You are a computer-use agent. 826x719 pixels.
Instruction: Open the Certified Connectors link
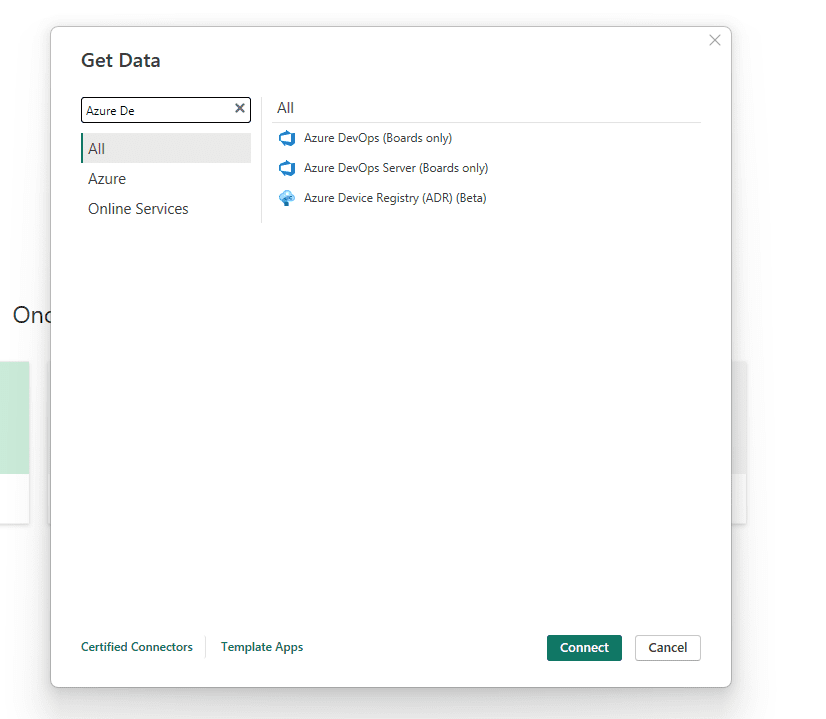click(137, 647)
